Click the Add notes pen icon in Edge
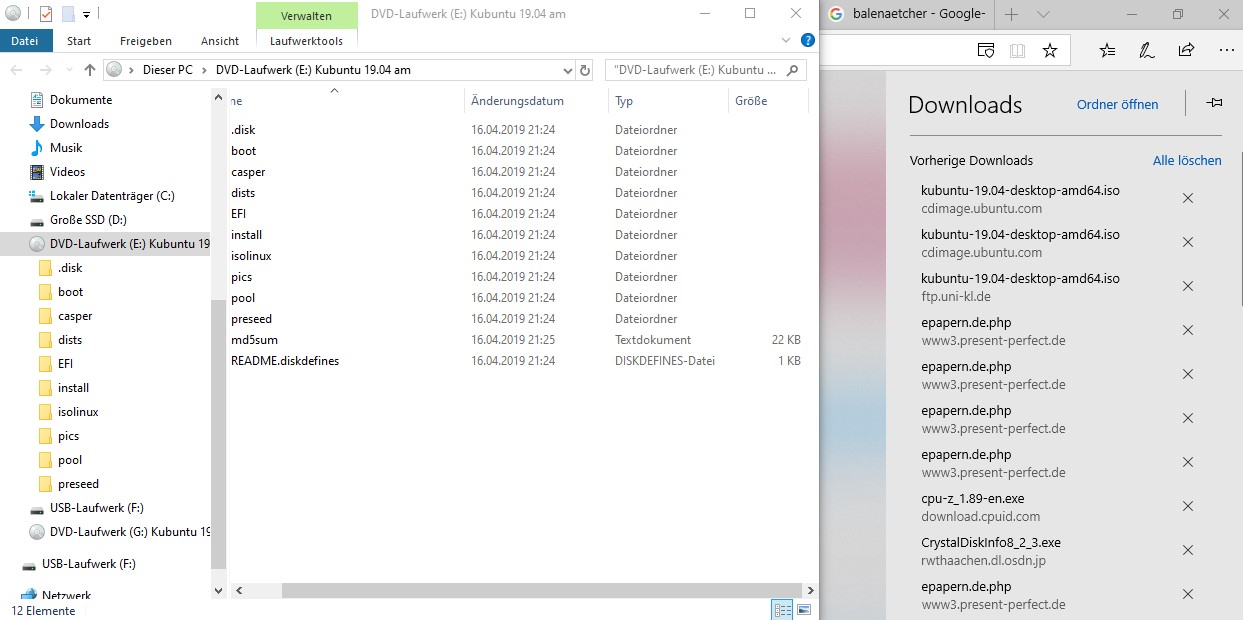Image resolution: width=1243 pixels, height=620 pixels. click(x=1147, y=50)
